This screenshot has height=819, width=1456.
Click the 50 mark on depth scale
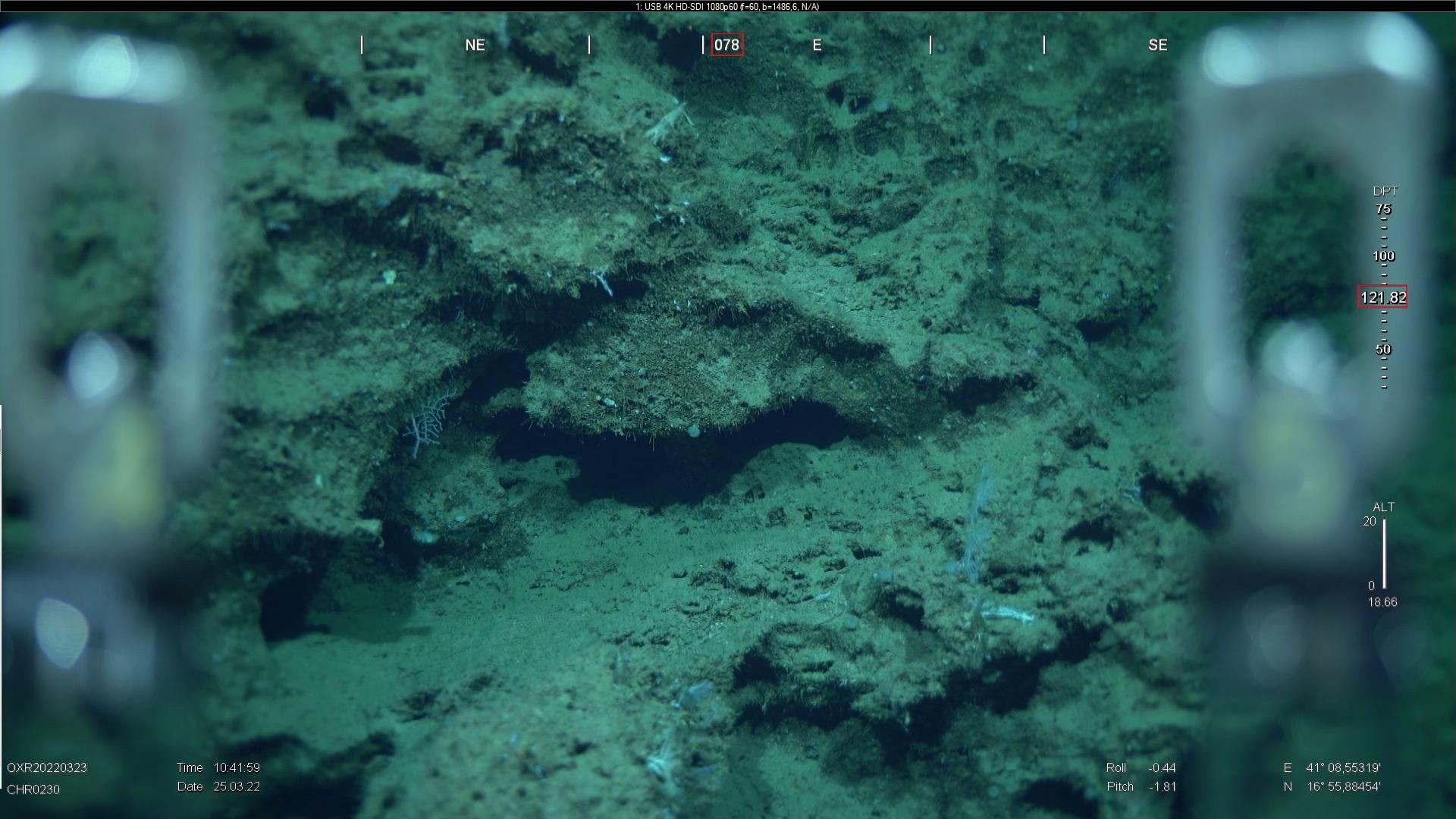[x=1383, y=350]
